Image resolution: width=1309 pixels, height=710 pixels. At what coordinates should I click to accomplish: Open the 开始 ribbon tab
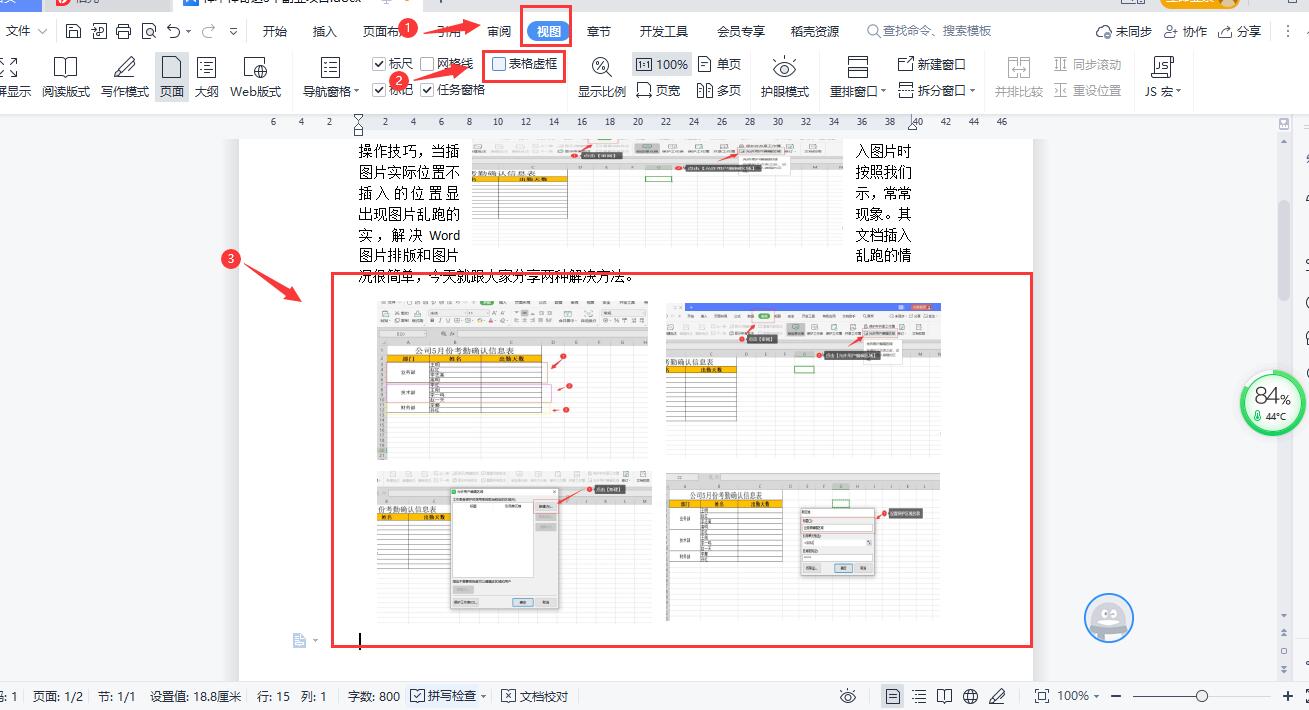point(275,31)
